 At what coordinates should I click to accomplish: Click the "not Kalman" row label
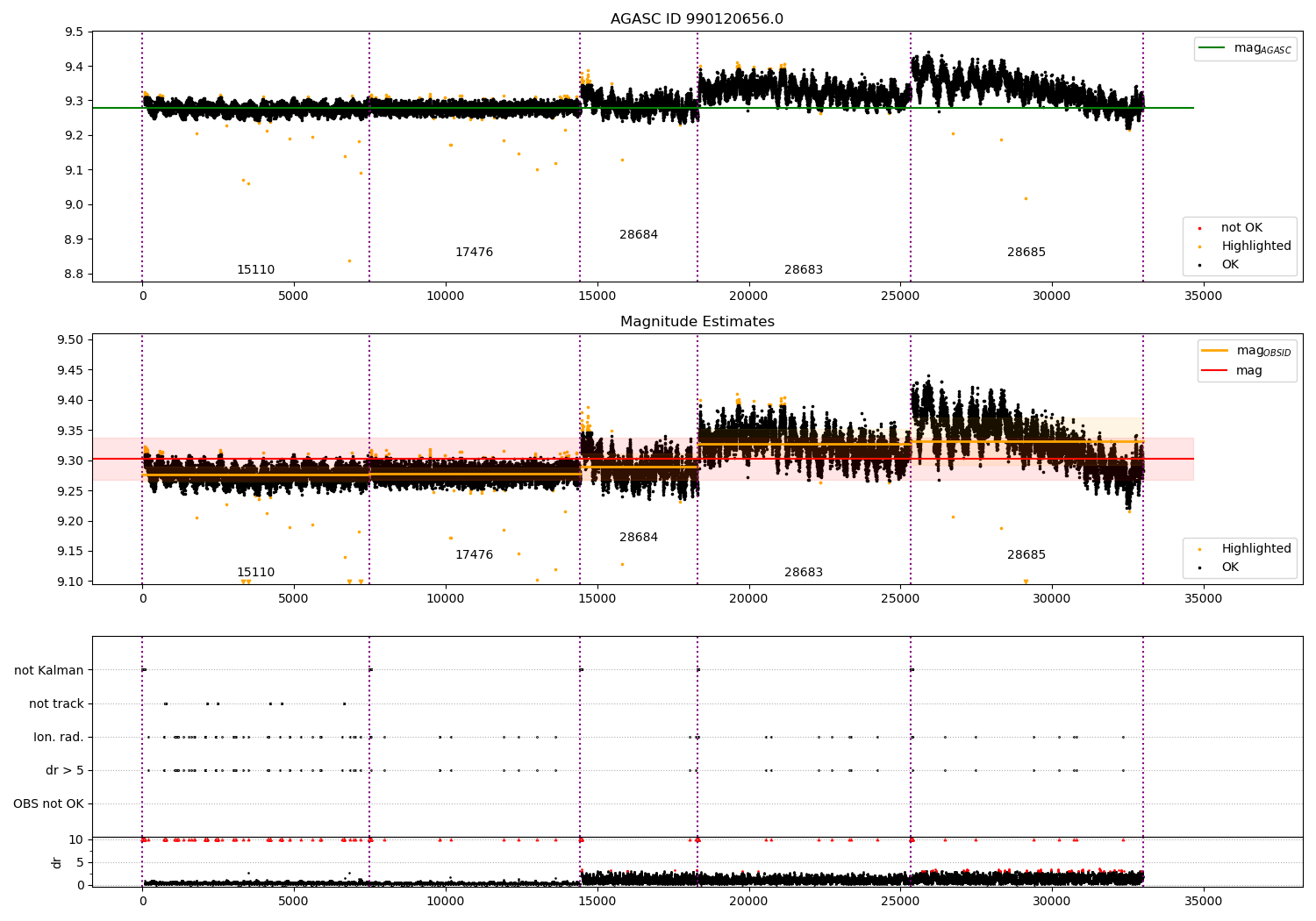(x=49, y=671)
